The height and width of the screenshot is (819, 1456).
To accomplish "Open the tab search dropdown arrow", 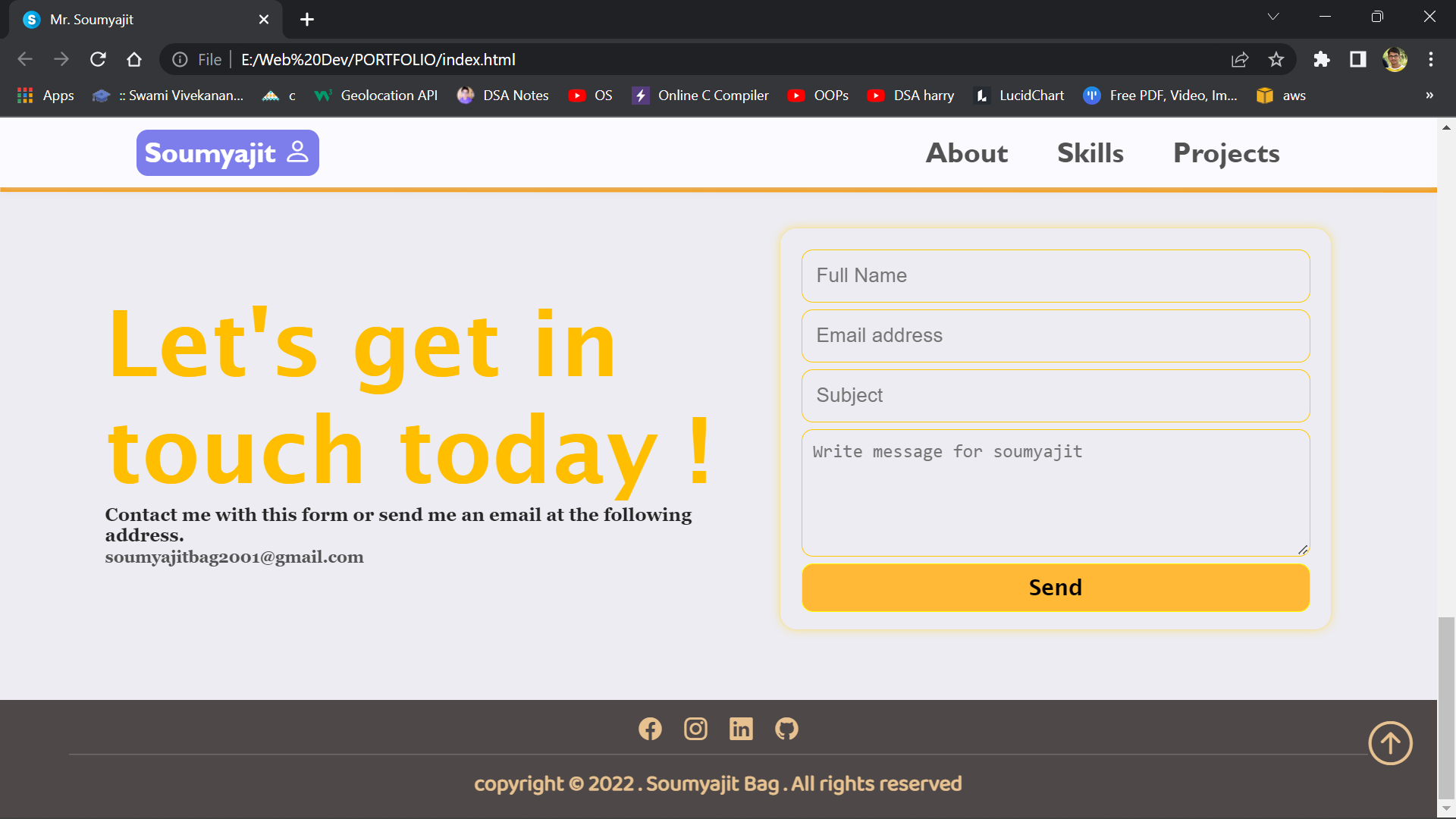I will pyautogui.click(x=1273, y=17).
